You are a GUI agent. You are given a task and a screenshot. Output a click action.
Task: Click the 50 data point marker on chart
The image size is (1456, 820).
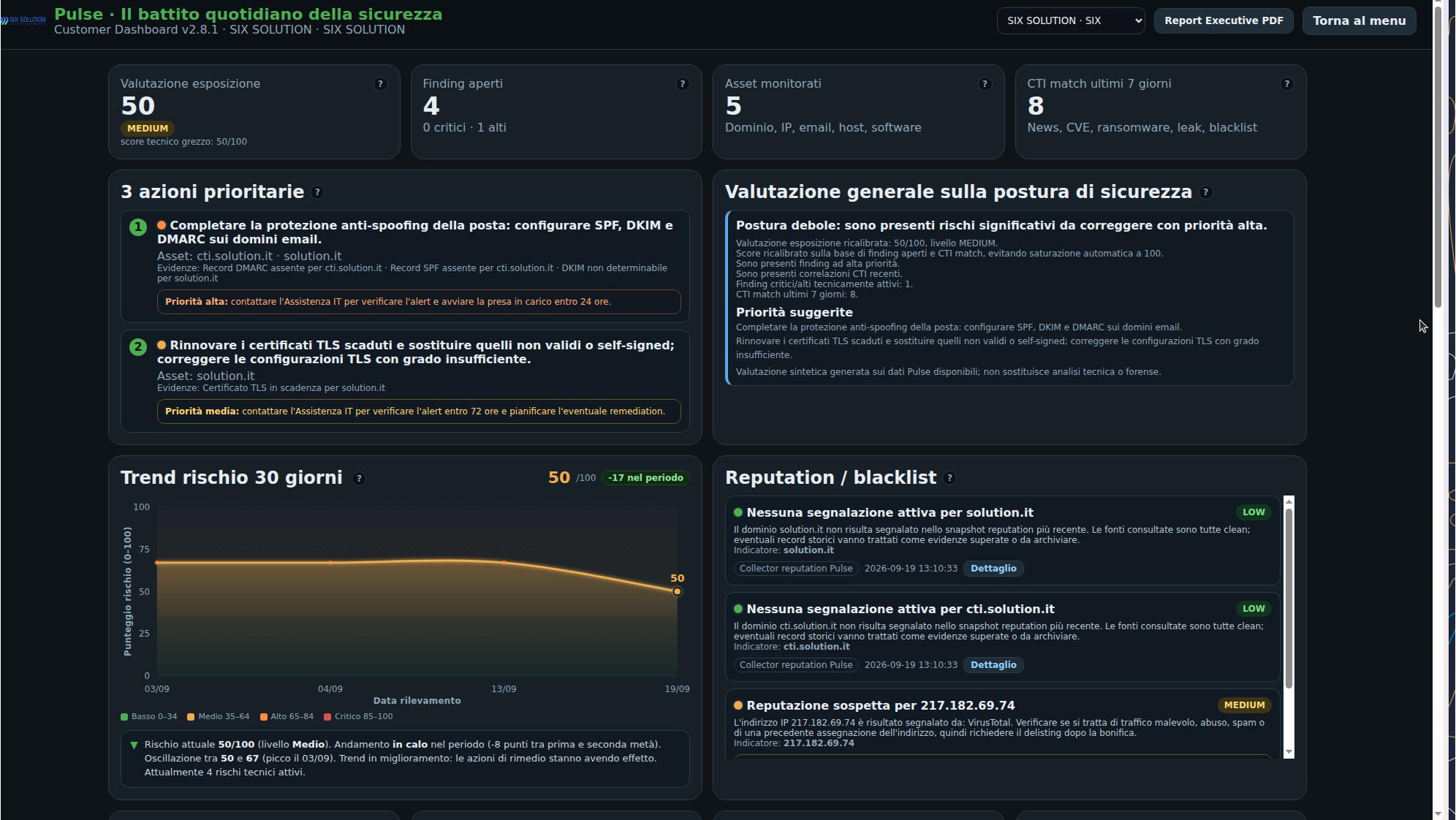(x=677, y=591)
